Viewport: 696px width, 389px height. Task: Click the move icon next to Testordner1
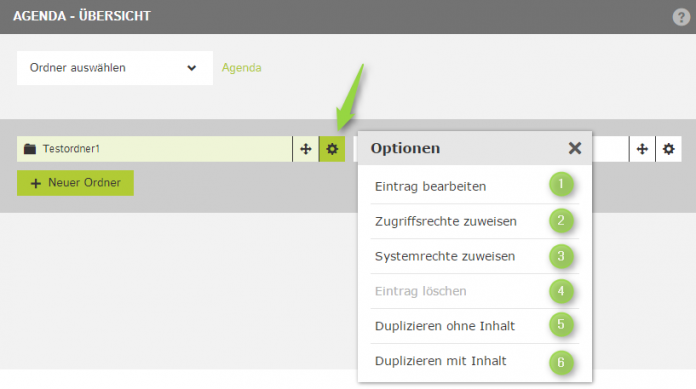(306, 149)
